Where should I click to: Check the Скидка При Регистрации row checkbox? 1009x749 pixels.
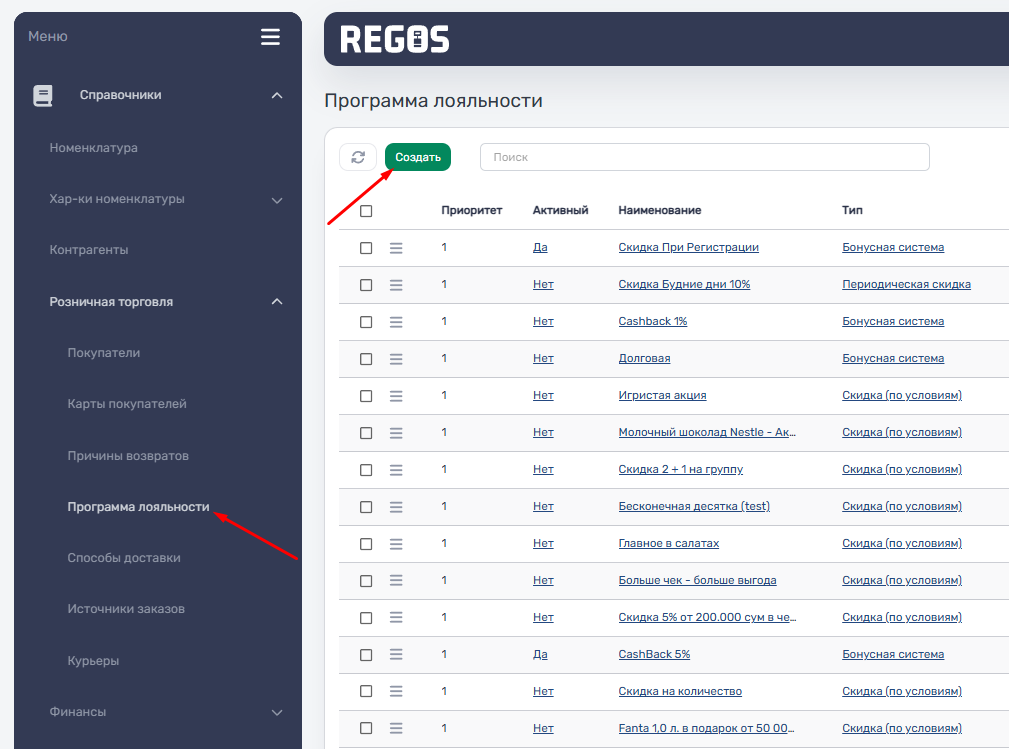click(x=366, y=248)
